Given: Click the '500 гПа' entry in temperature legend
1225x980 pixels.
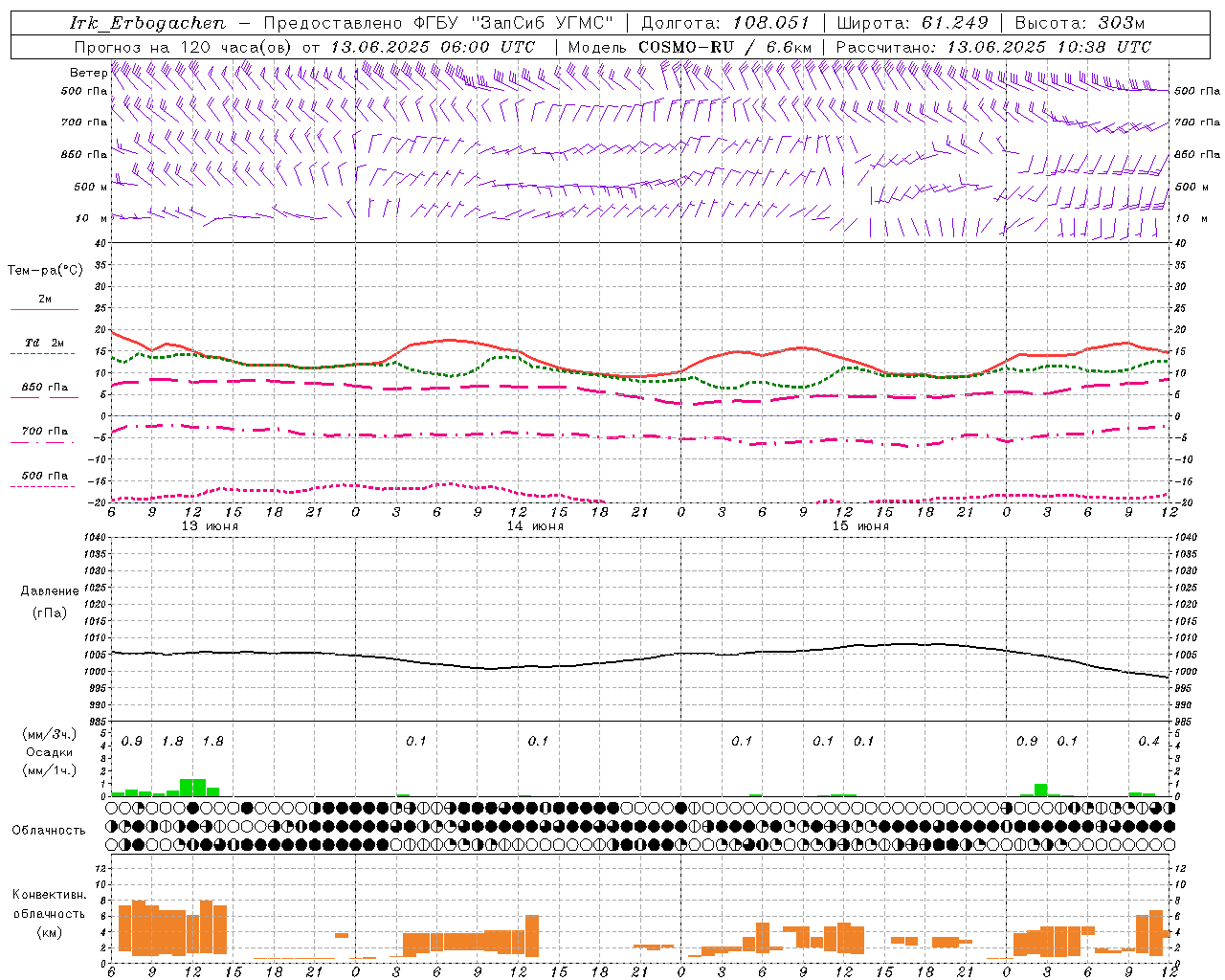Looking at the screenshot, I should click(45, 475).
